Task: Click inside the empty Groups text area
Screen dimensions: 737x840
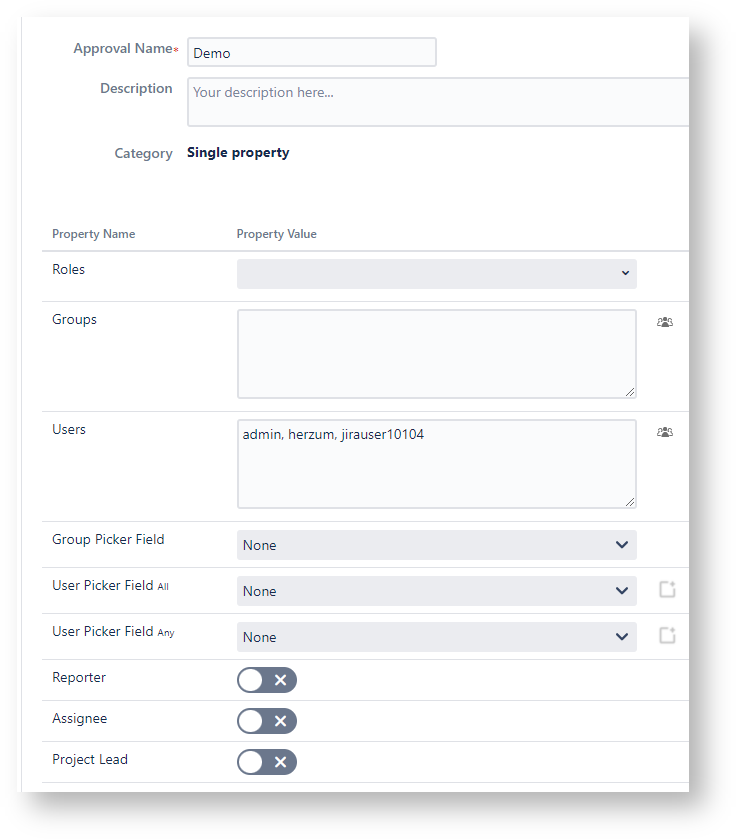Action: (x=436, y=354)
